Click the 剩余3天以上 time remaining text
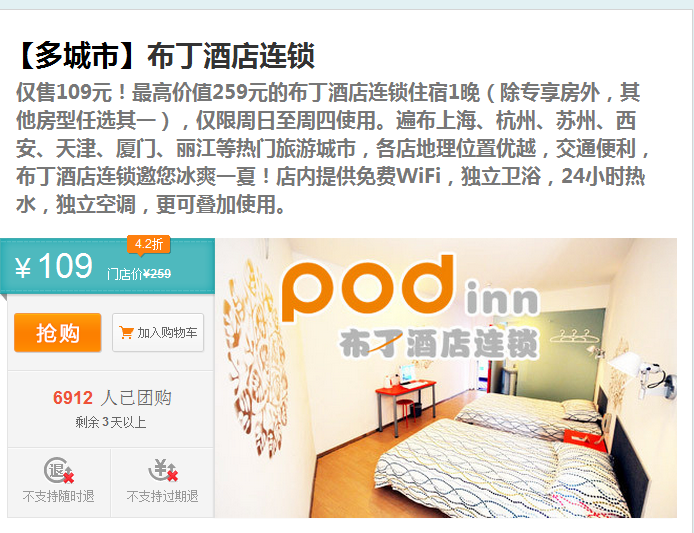This screenshot has width=694, height=533. coord(111,422)
